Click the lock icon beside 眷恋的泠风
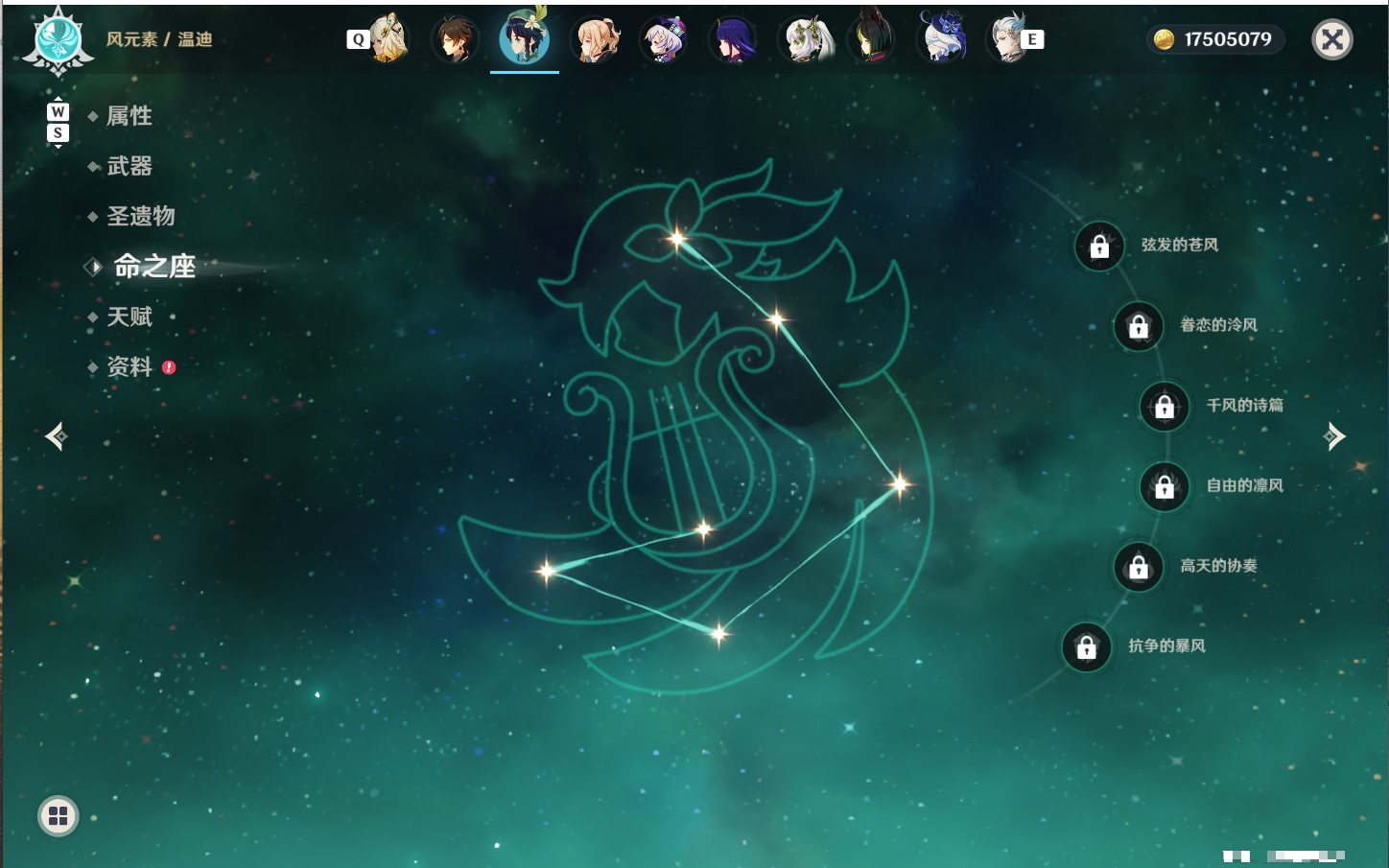Image resolution: width=1389 pixels, height=868 pixels. 1139,326
